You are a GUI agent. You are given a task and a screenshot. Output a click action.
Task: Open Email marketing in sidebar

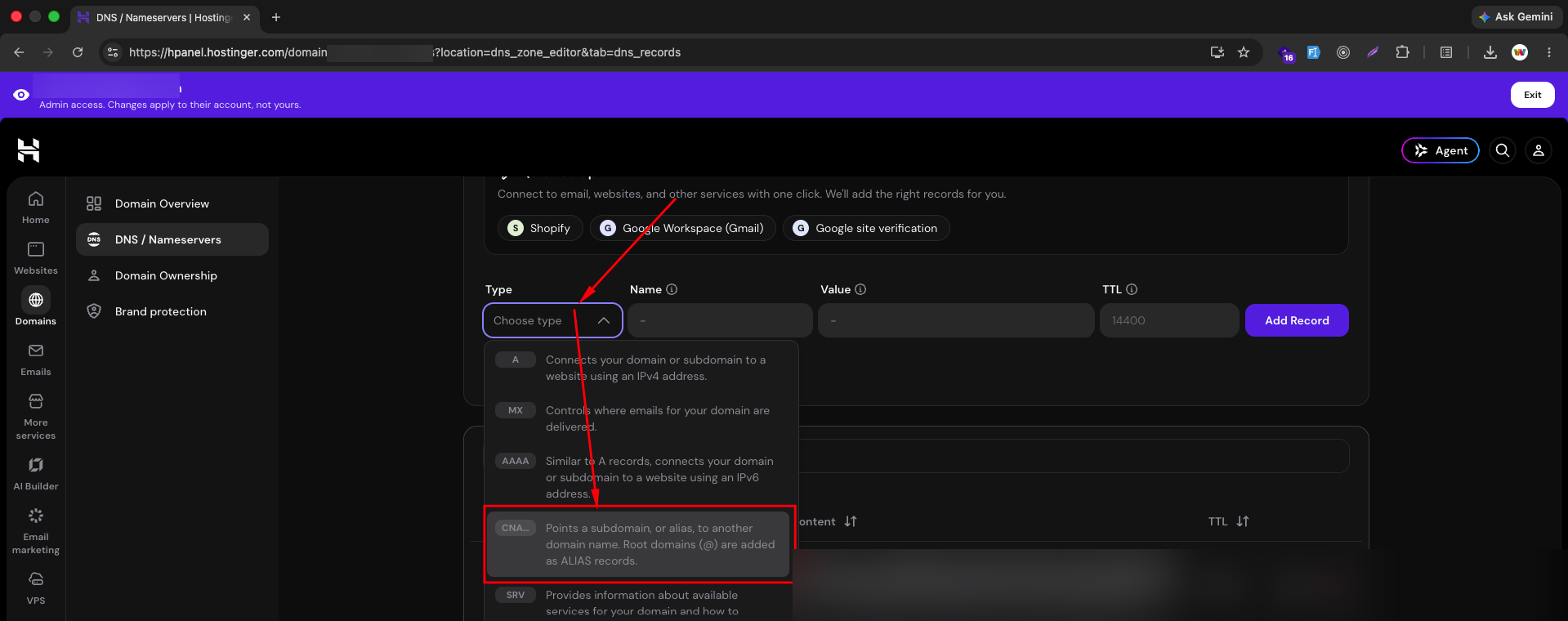point(36,531)
